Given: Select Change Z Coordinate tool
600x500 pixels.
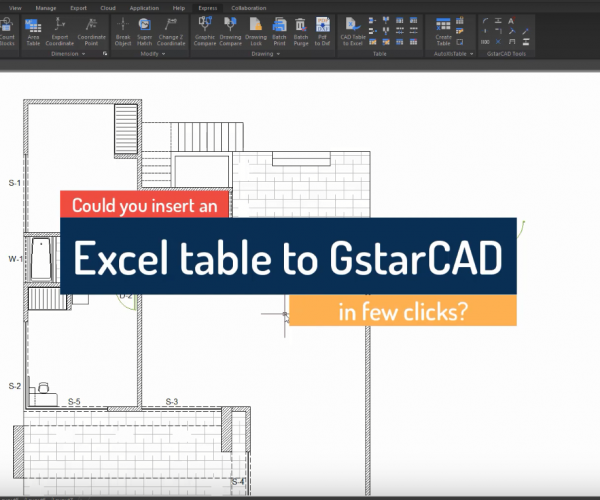Looking at the screenshot, I should (171, 32).
